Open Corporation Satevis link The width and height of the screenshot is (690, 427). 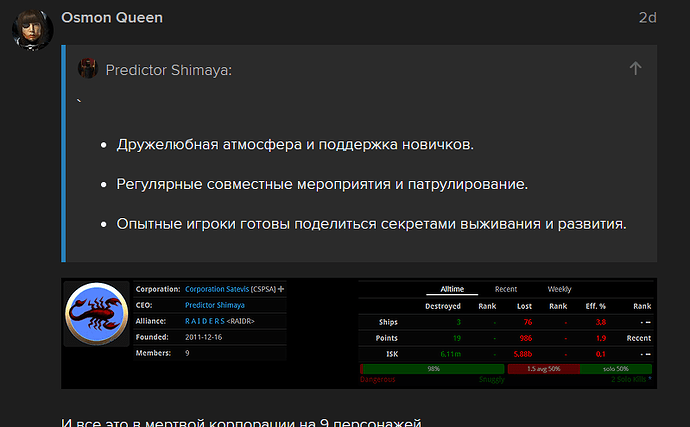coord(217,289)
